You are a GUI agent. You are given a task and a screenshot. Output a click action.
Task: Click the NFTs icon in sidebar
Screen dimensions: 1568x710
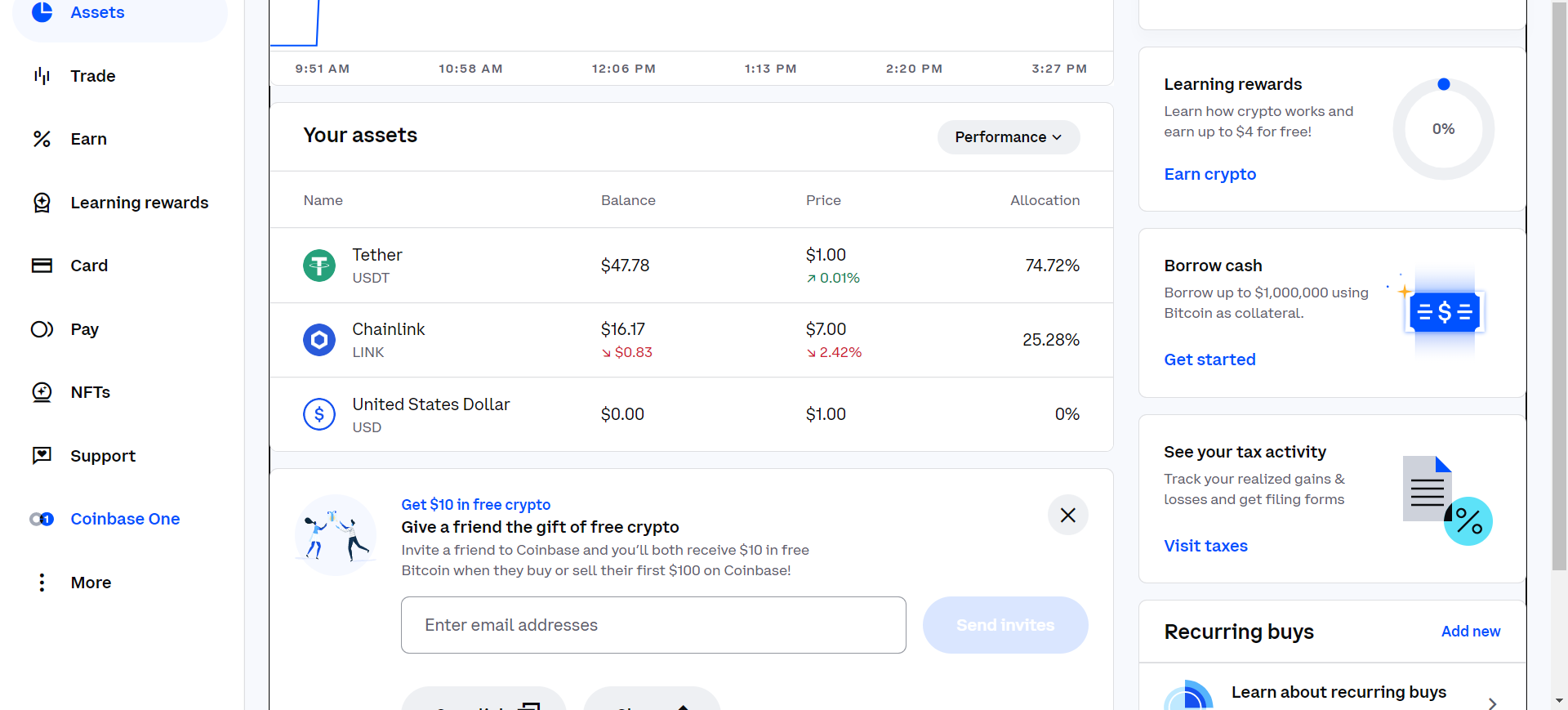point(42,392)
